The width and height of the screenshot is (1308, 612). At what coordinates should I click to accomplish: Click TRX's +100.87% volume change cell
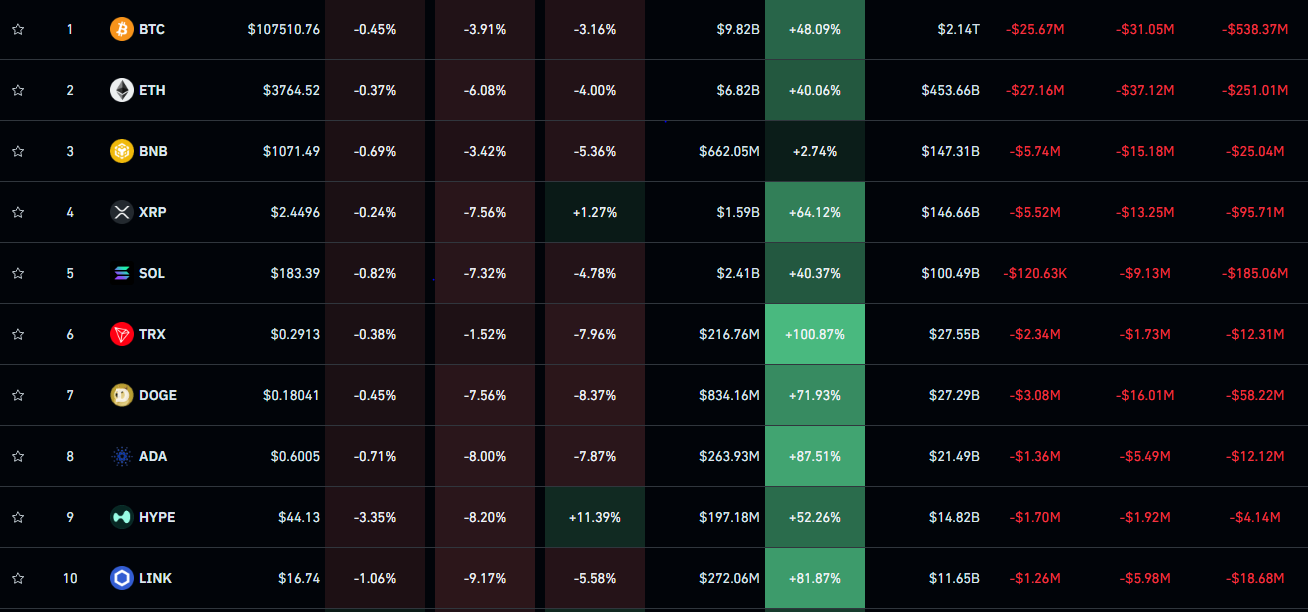814,334
